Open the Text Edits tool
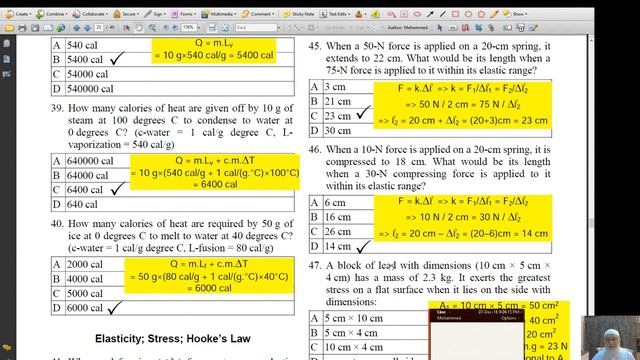Screen dimensions: 640x360 335,14
